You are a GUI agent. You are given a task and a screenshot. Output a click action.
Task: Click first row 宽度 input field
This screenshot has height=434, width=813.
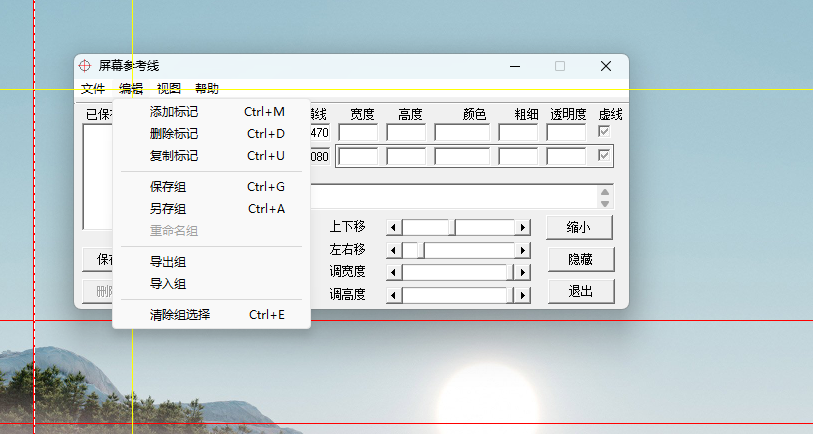pyautogui.click(x=358, y=132)
